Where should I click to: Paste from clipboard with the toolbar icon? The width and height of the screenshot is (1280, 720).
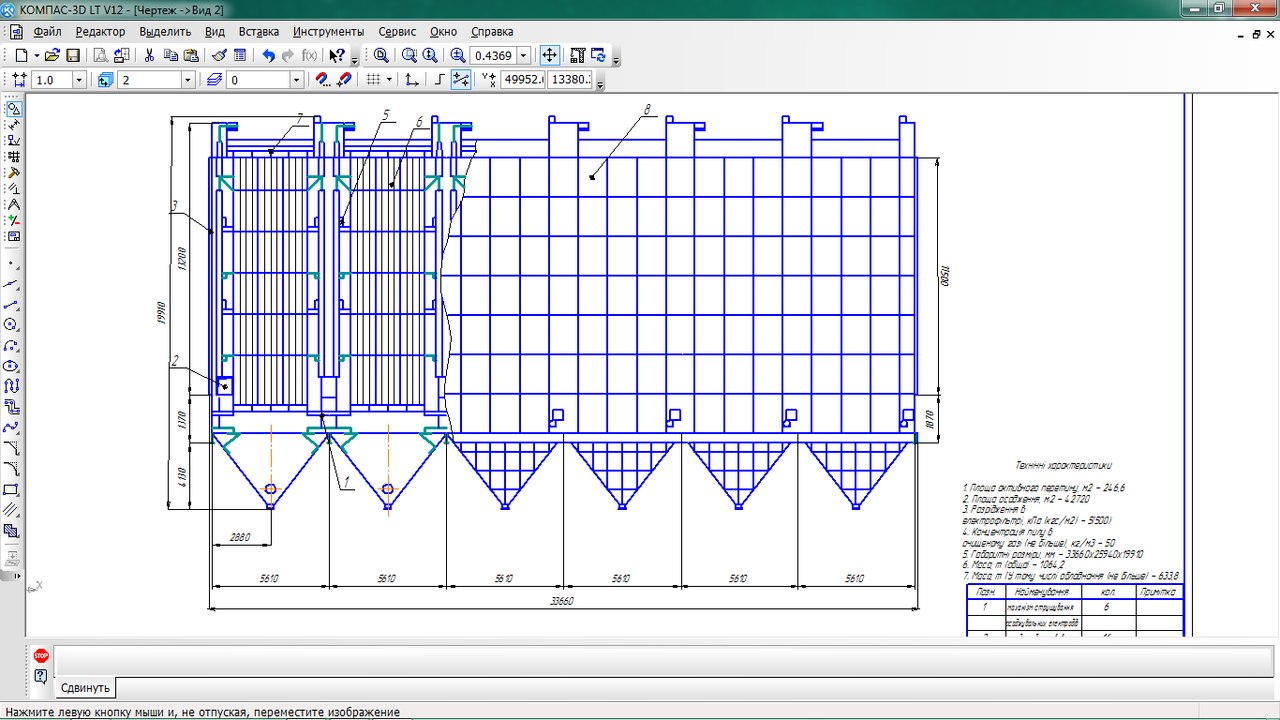pyautogui.click(x=190, y=56)
